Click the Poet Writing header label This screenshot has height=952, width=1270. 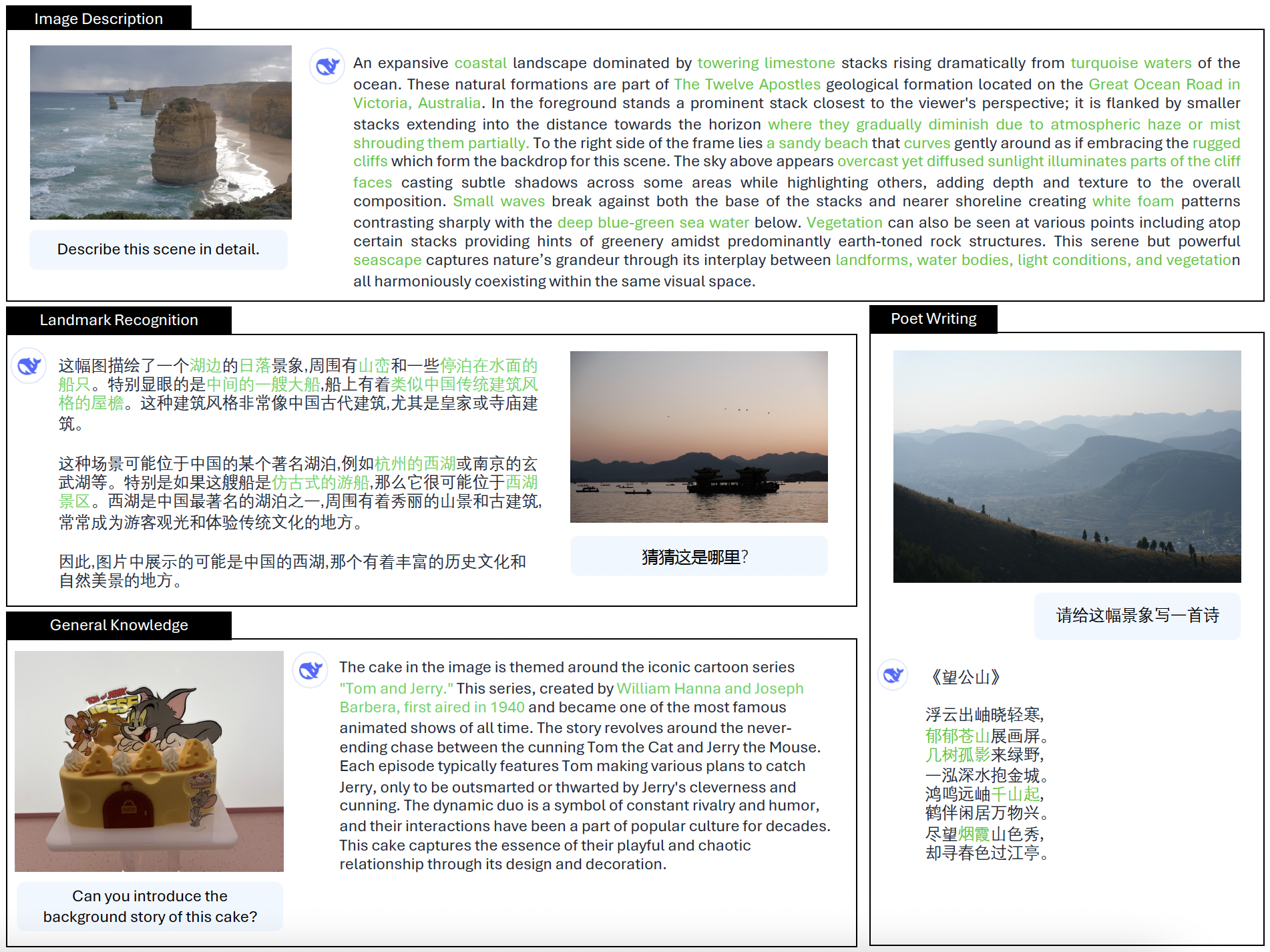(x=934, y=318)
